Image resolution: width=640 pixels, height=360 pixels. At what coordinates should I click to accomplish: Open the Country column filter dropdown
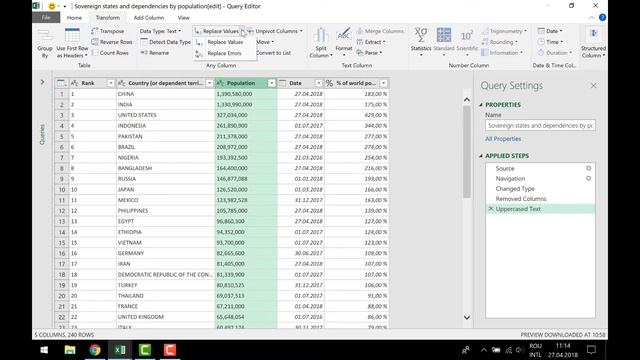coord(209,83)
